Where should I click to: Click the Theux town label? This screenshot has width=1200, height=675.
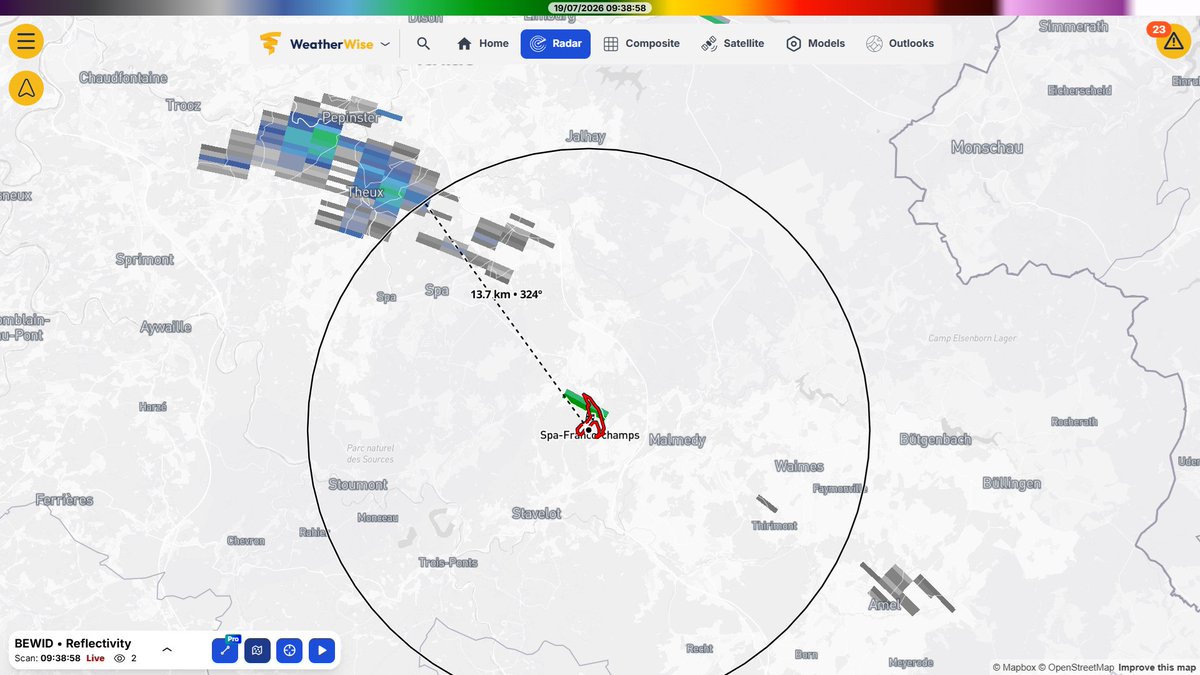tap(365, 192)
